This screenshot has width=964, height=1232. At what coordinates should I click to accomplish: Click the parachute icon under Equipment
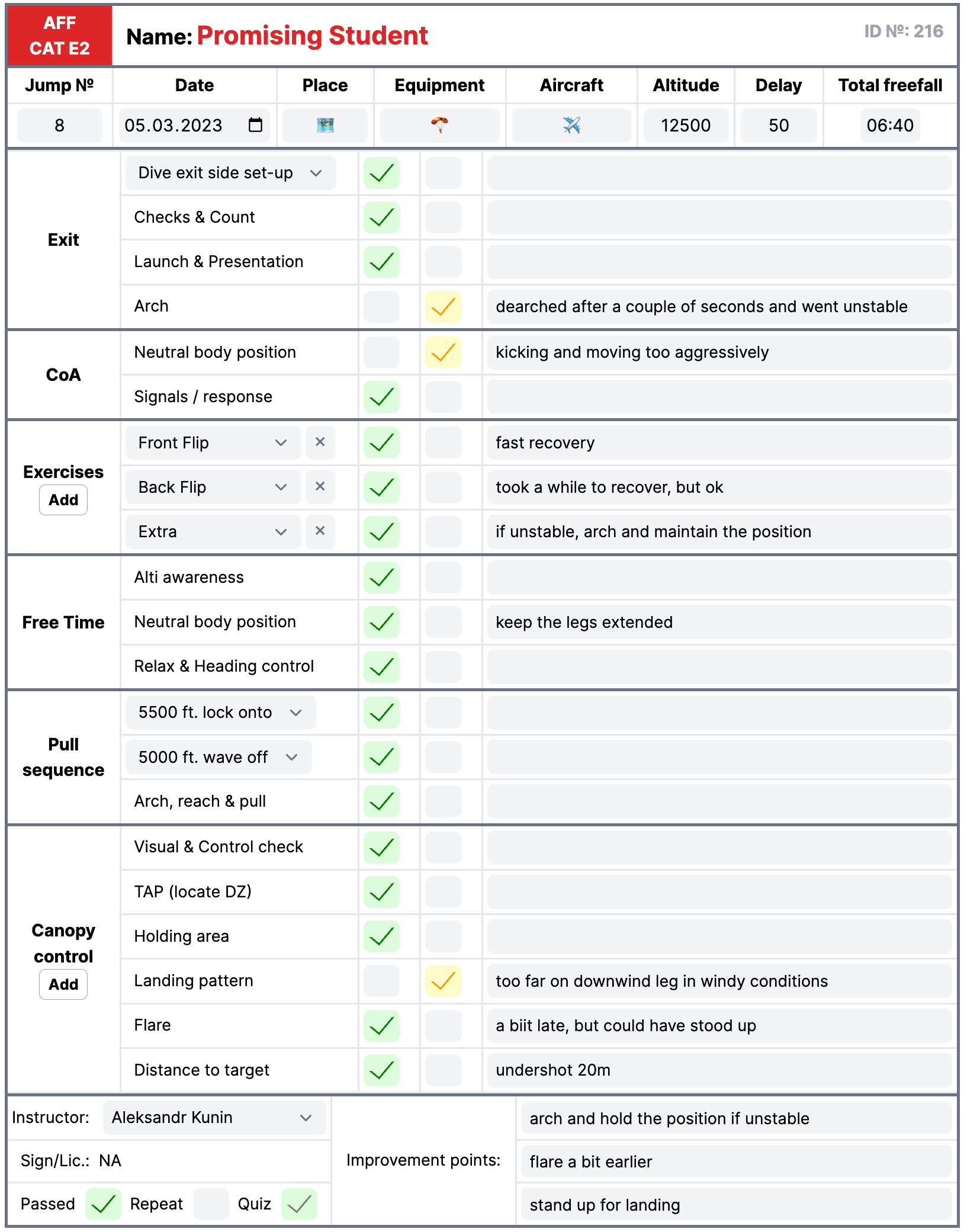pos(439,126)
